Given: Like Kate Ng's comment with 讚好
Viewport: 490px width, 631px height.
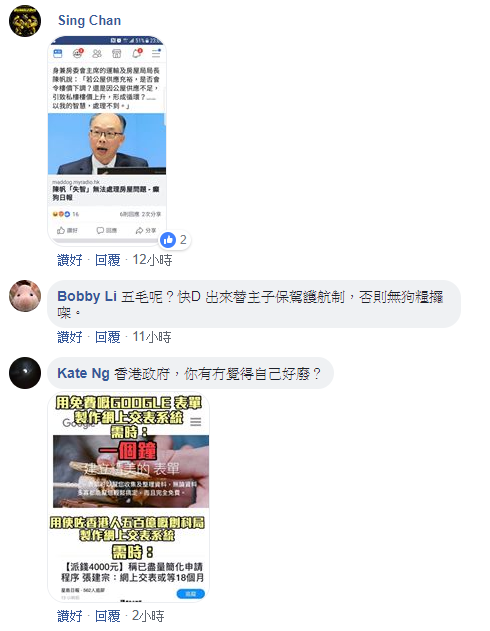Looking at the screenshot, I should click(x=70, y=616).
